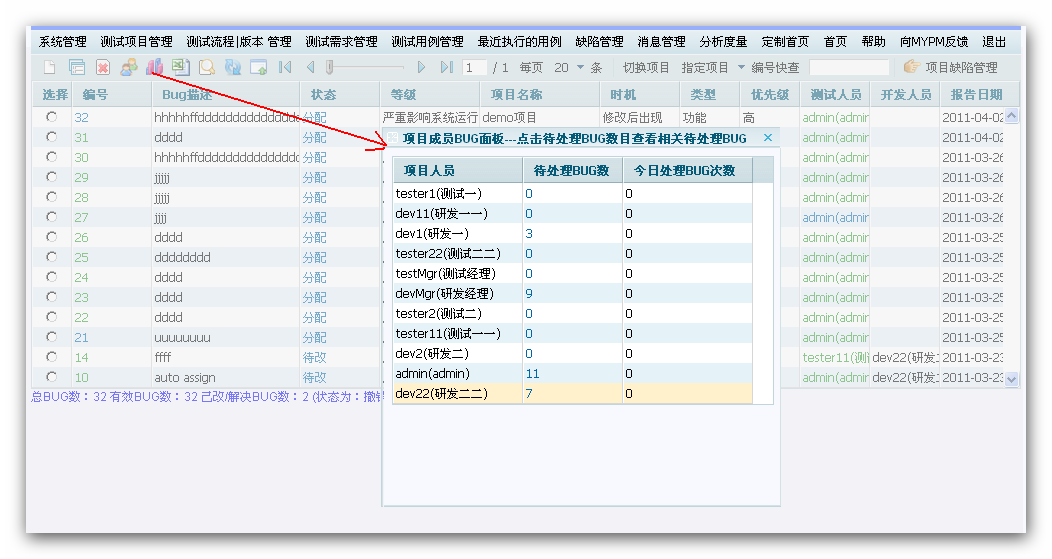1052x559 pixels.
Task: Open 测试流程|版本 管理 menu
Action: coord(239,42)
